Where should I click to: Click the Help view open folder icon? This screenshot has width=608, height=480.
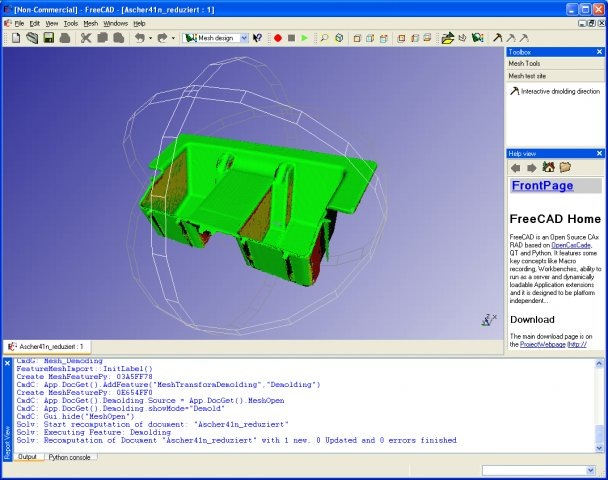565,167
